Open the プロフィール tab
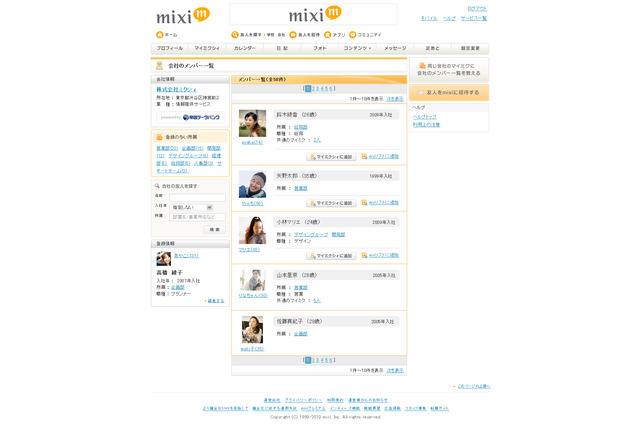 [170, 48]
